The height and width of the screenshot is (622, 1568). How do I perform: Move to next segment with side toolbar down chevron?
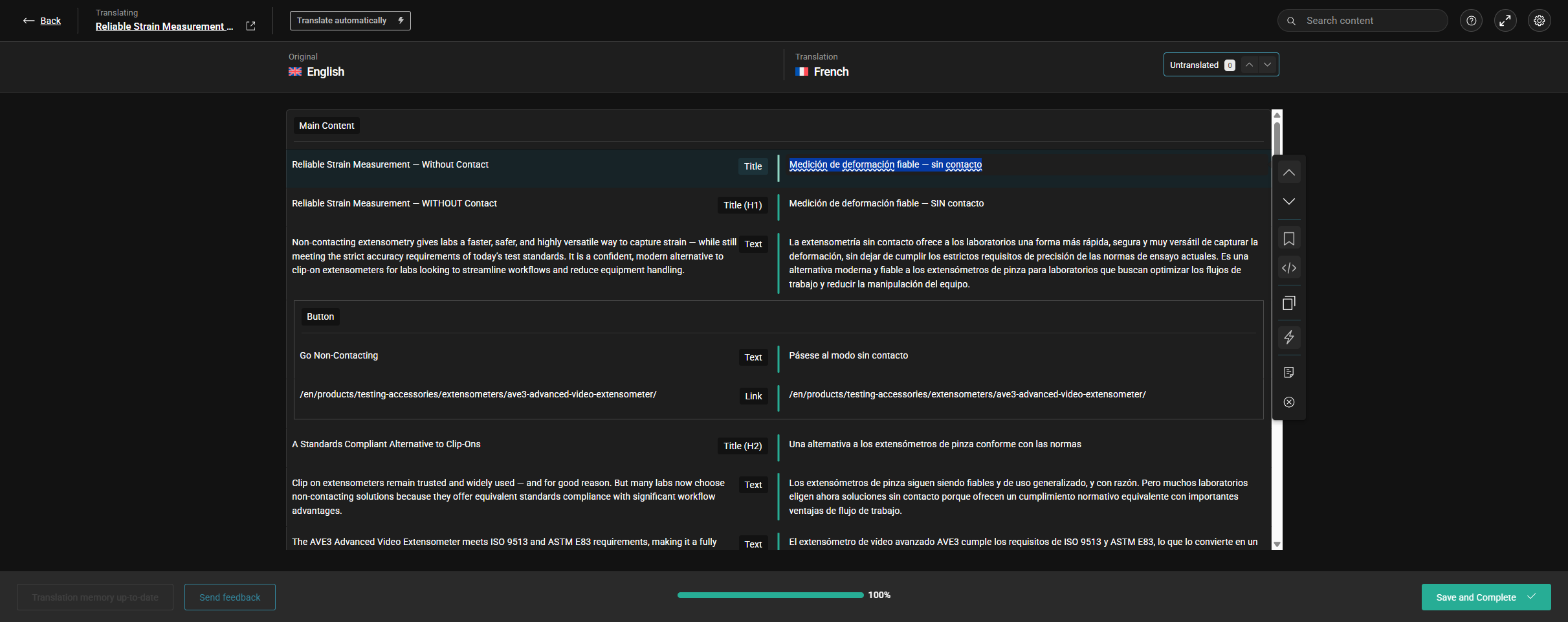1288,201
